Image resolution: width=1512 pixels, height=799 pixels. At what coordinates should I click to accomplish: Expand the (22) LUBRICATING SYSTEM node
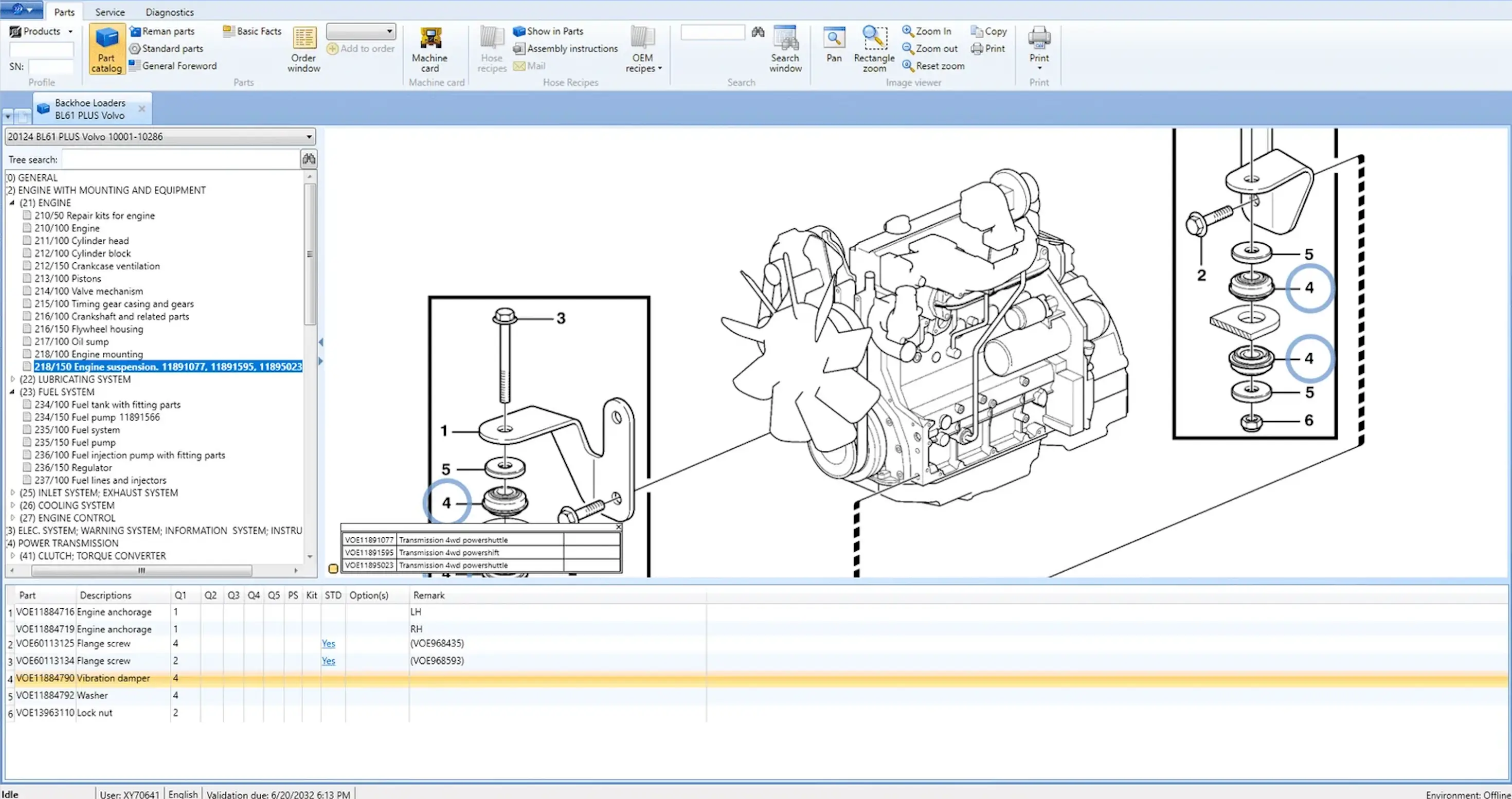coord(13,379)
